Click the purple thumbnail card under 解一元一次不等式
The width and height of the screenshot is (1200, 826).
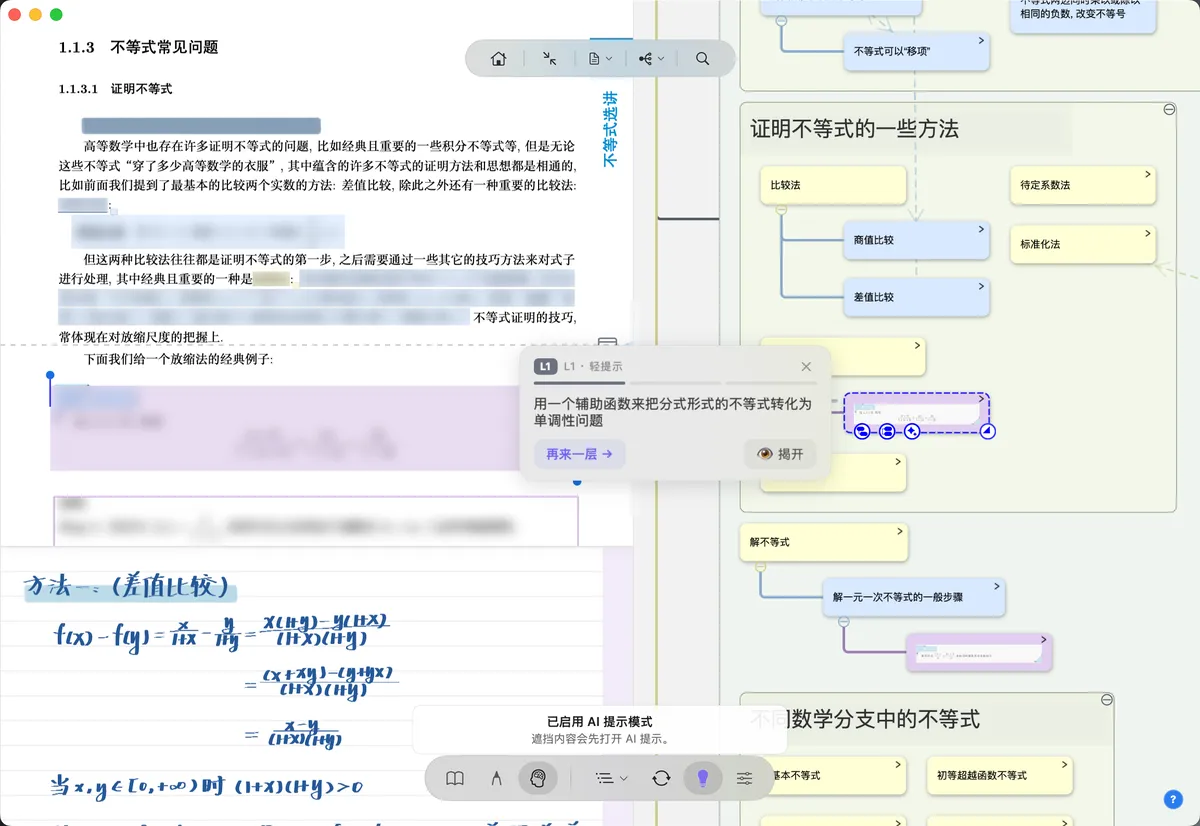coord(979,652)
